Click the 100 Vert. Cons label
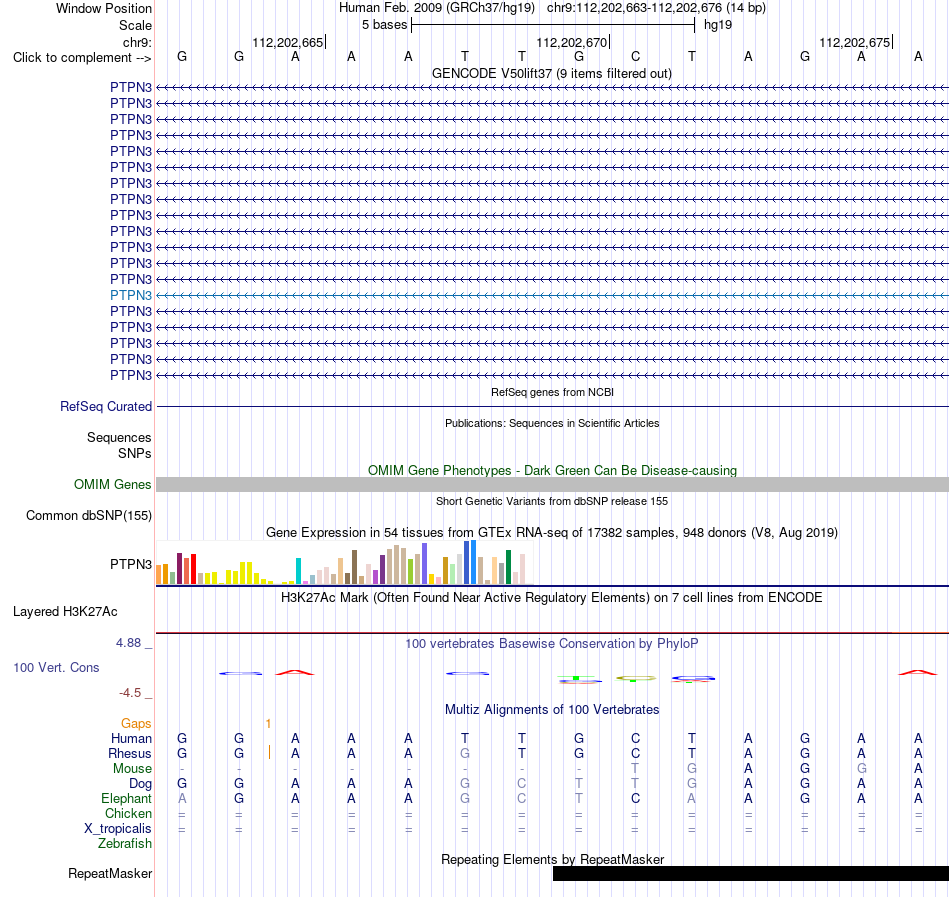This screenshot has width=950, height=897. (x=56, y=667)
